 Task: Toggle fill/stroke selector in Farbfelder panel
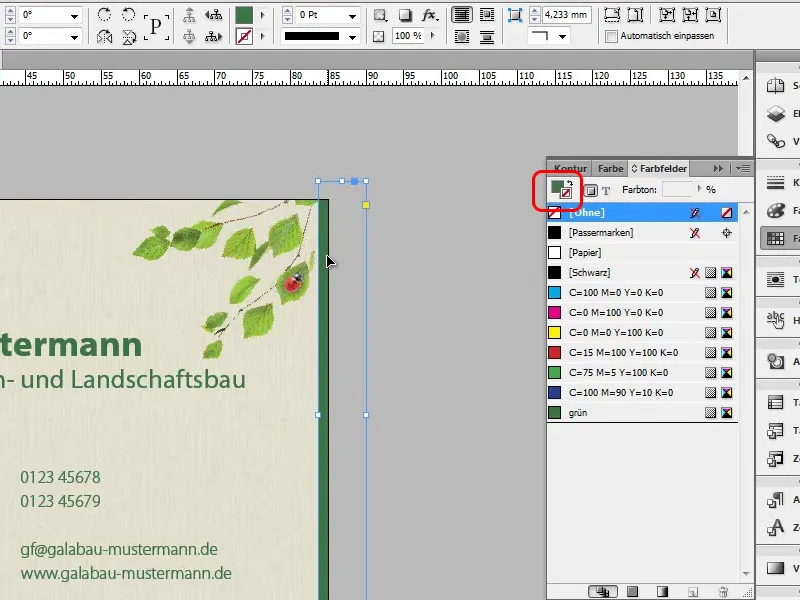557,186
